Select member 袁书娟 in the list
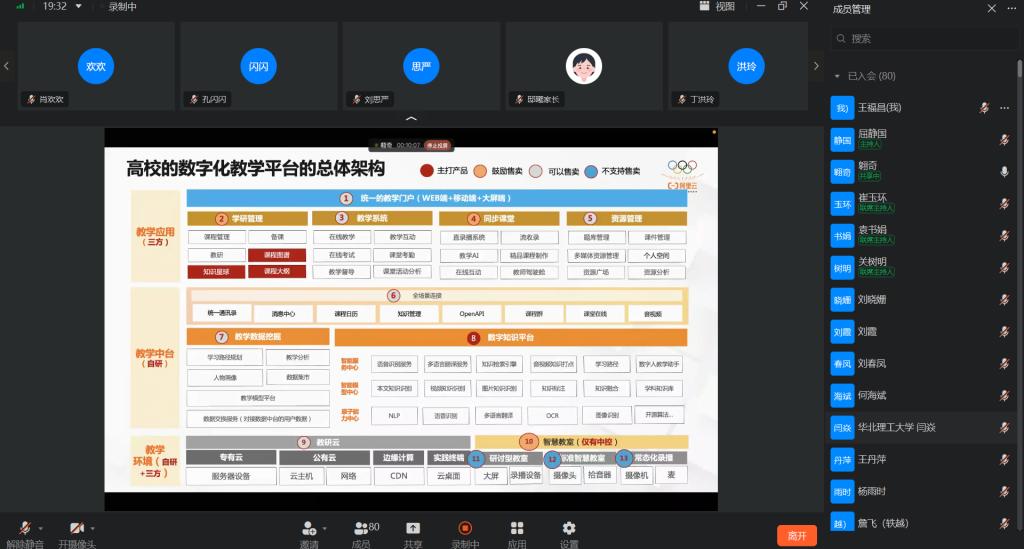The height and width of the screenshot is (549, 1024). click(x=921, y=236)
